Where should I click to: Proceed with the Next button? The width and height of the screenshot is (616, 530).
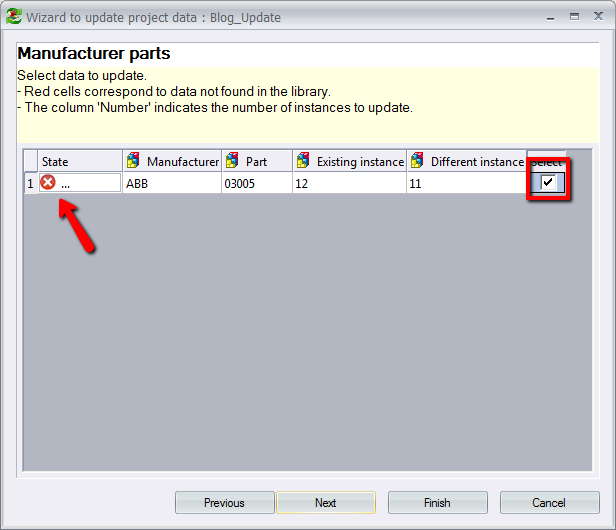(x=326, y=502)
